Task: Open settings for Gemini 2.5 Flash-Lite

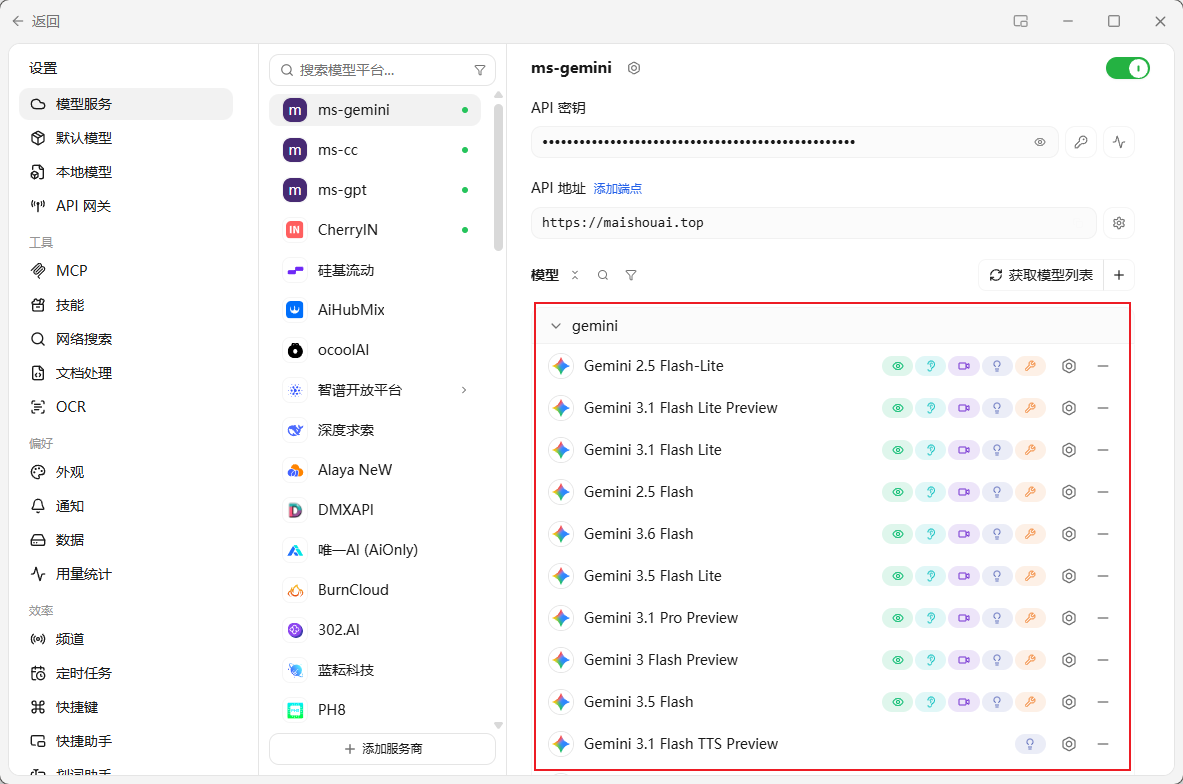Action: 1068,366
